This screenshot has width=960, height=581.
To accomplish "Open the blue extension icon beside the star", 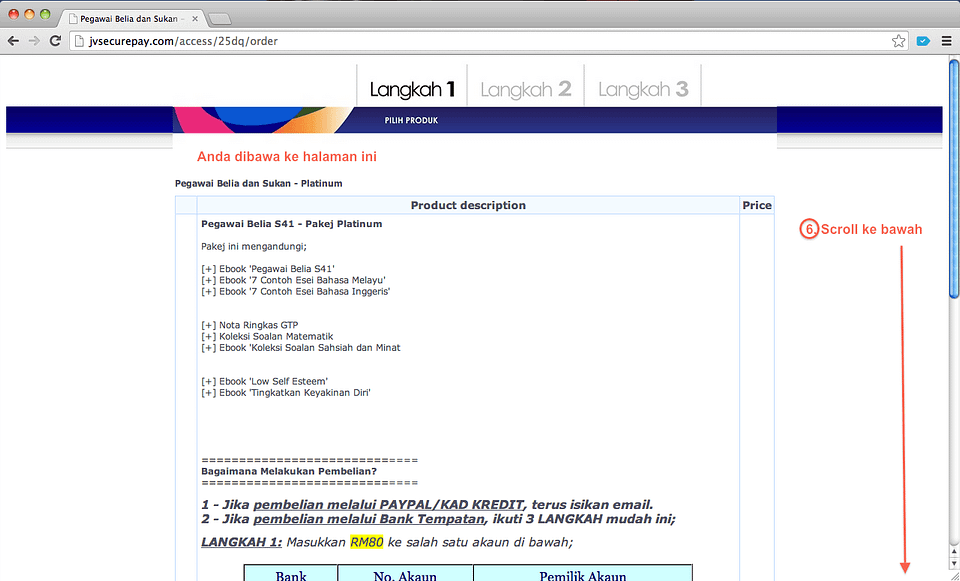I will (x=923, y=41).
